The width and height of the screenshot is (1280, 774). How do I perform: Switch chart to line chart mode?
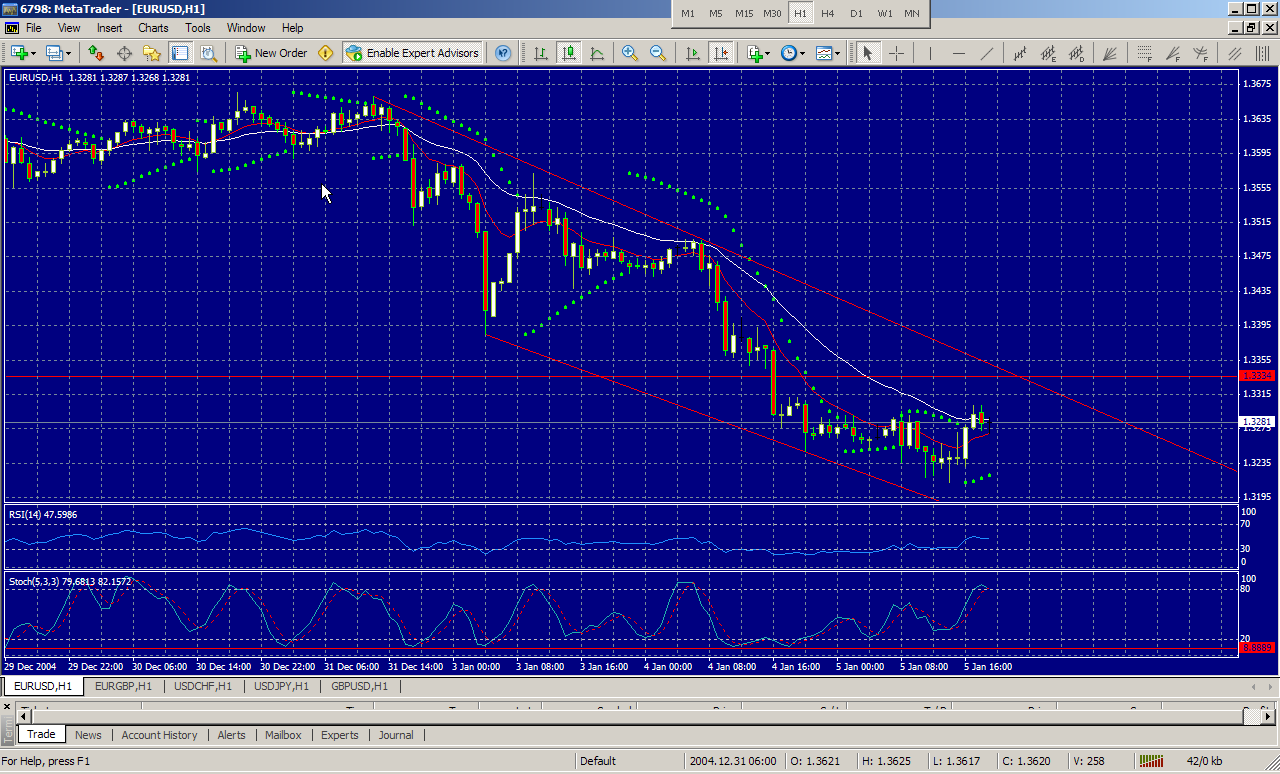(x=597, y=53)
